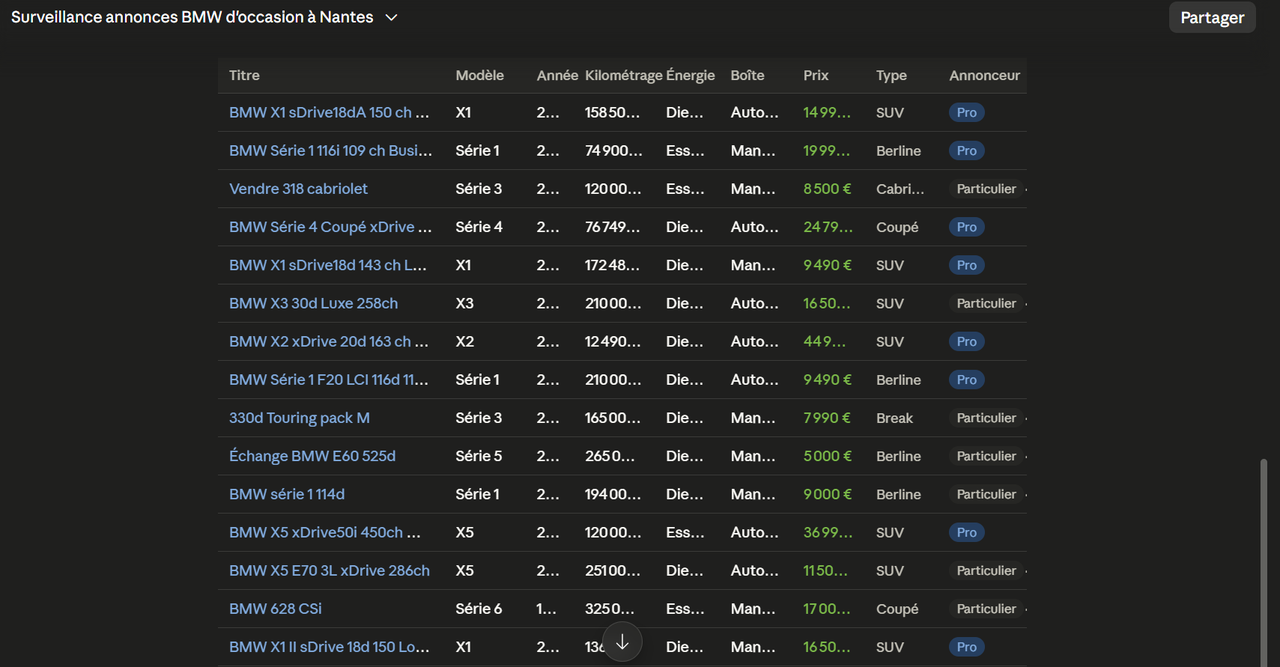Click the 5 000 € price in the E60 525d row
The width and height of the screenshot is (1280, 667).
pos(828,456)
